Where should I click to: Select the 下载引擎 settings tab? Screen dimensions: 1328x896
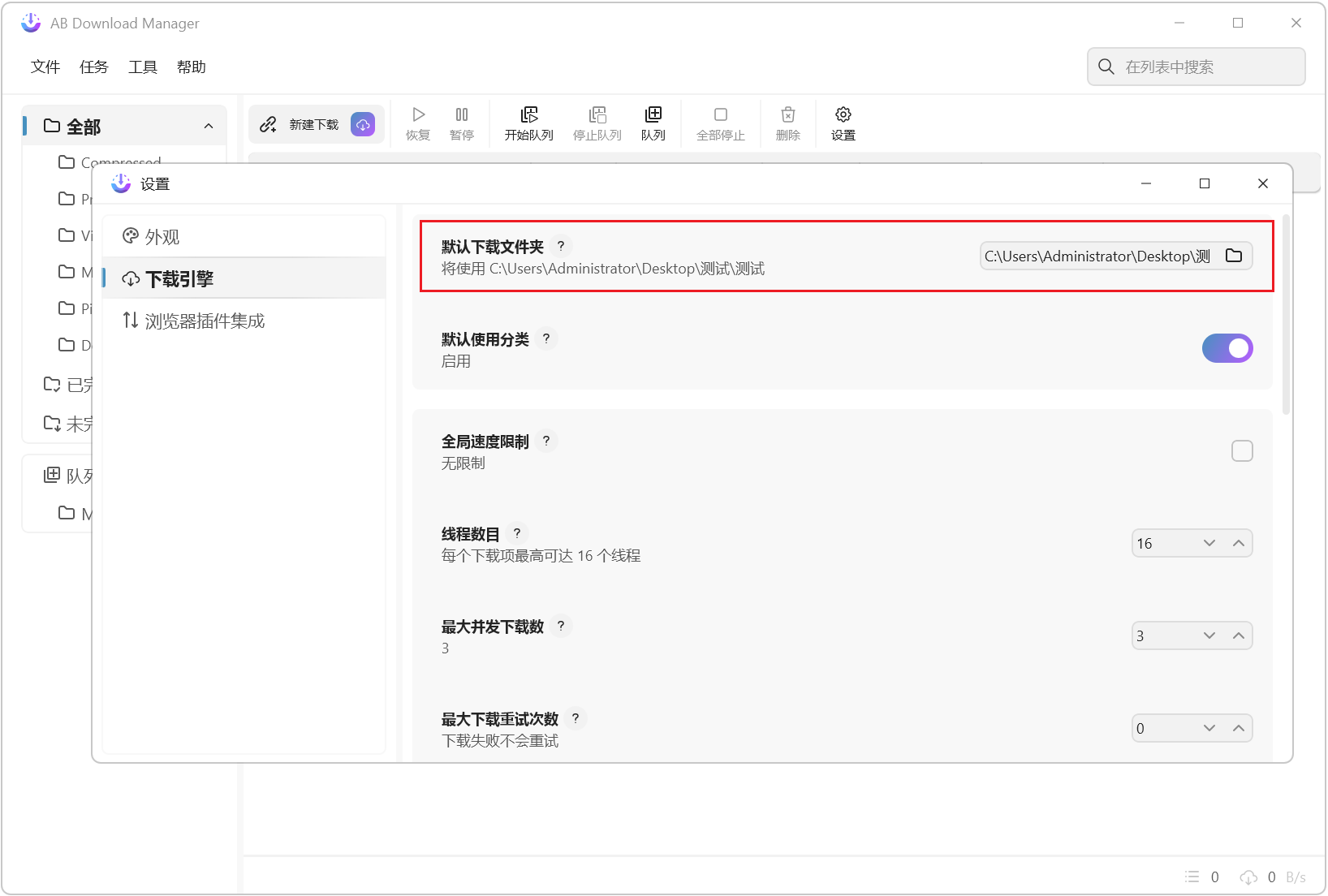pos(244,278)
